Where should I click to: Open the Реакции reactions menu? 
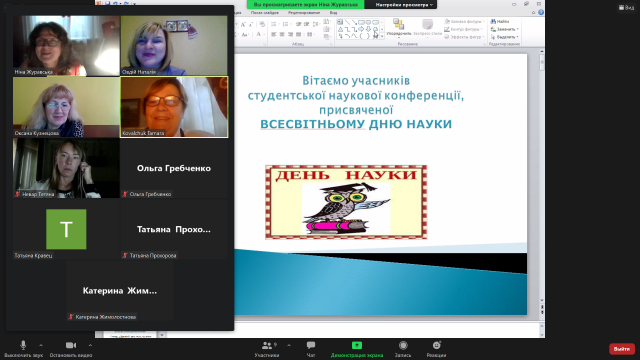click(x=436, y=349)
